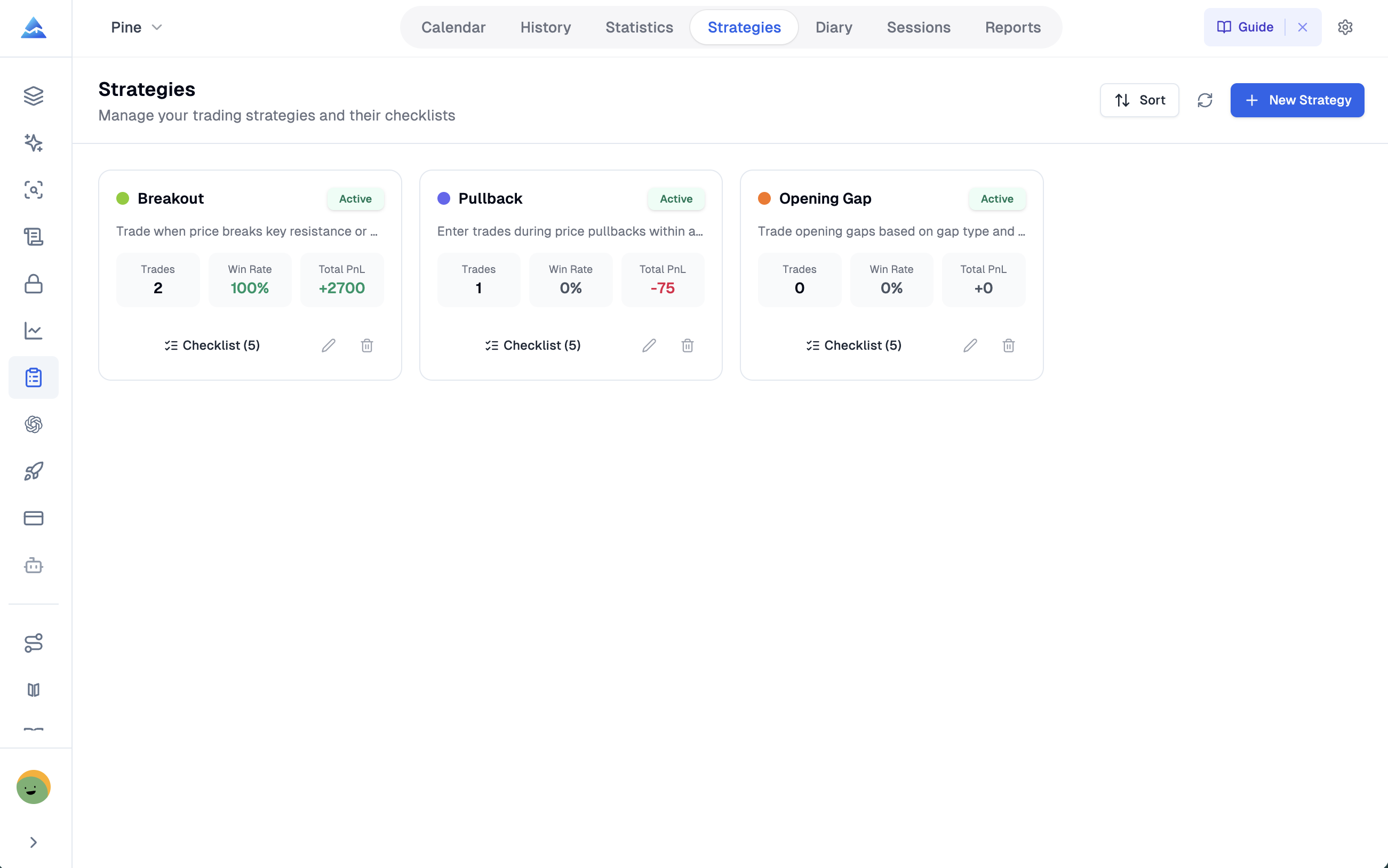Open the Sort options
1388x868 pixels.
pyautogui.click(x=1139, y=100)
